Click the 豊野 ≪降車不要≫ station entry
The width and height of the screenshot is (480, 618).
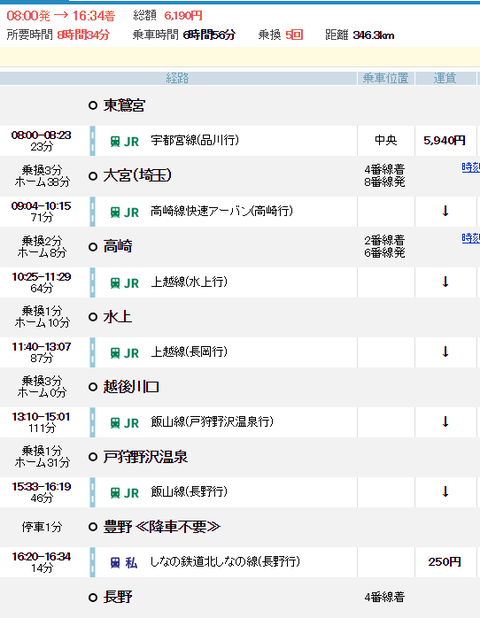tap(162, 527)
